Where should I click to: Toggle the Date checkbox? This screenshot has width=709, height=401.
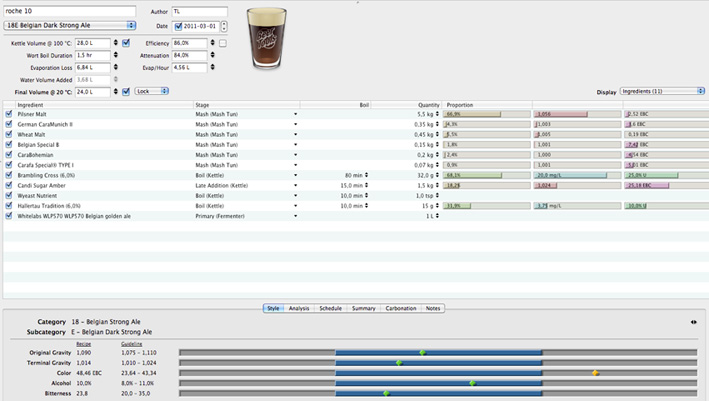pyautogui.click(x=177, y=26)
